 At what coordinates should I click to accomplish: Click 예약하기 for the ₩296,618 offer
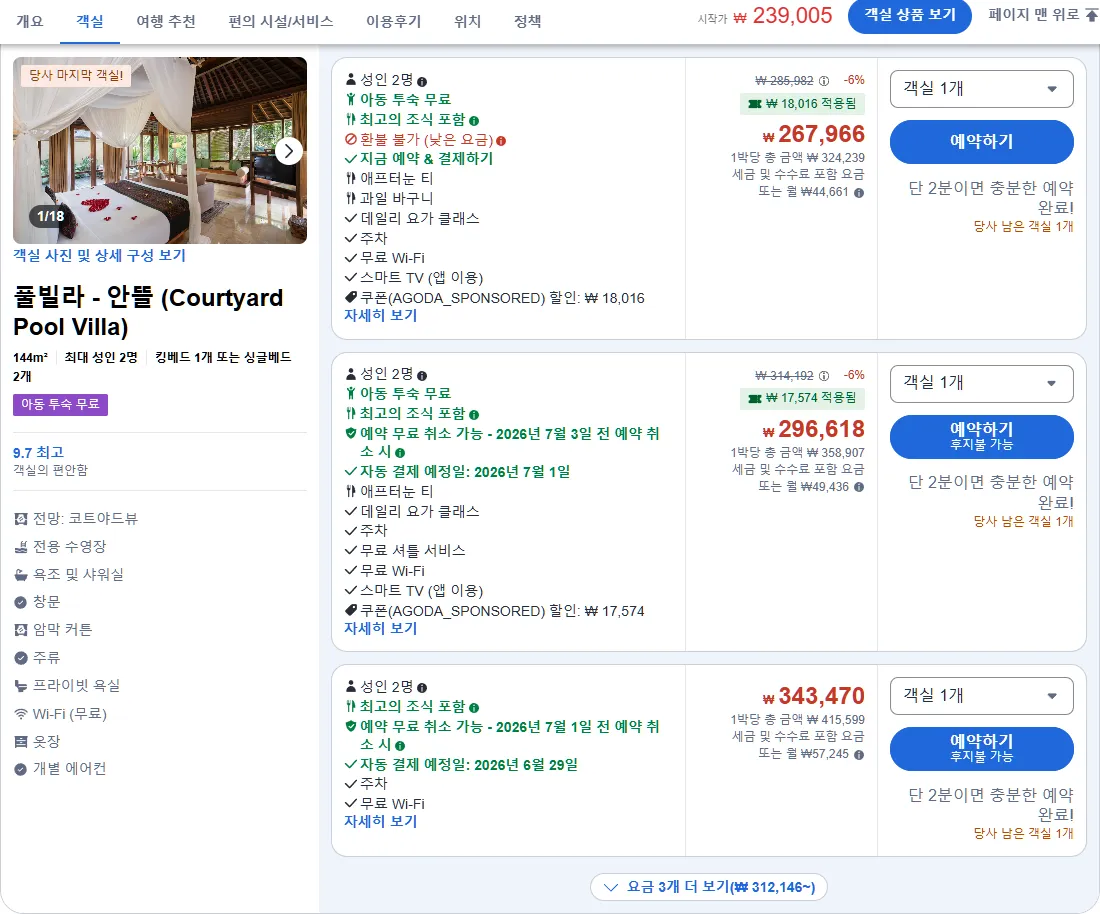(981, 436)
